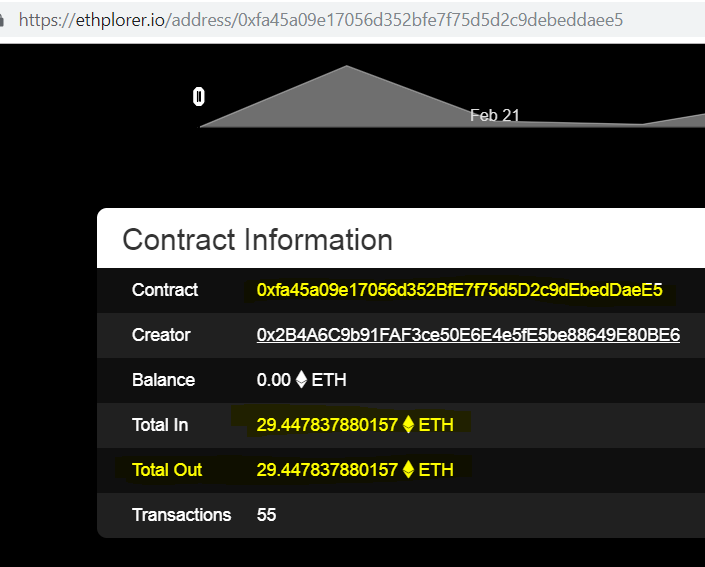The width and height of the screenshot is (705, 567).
Task: Click the Contract Information heading
Action: click(x=258, y=239)
